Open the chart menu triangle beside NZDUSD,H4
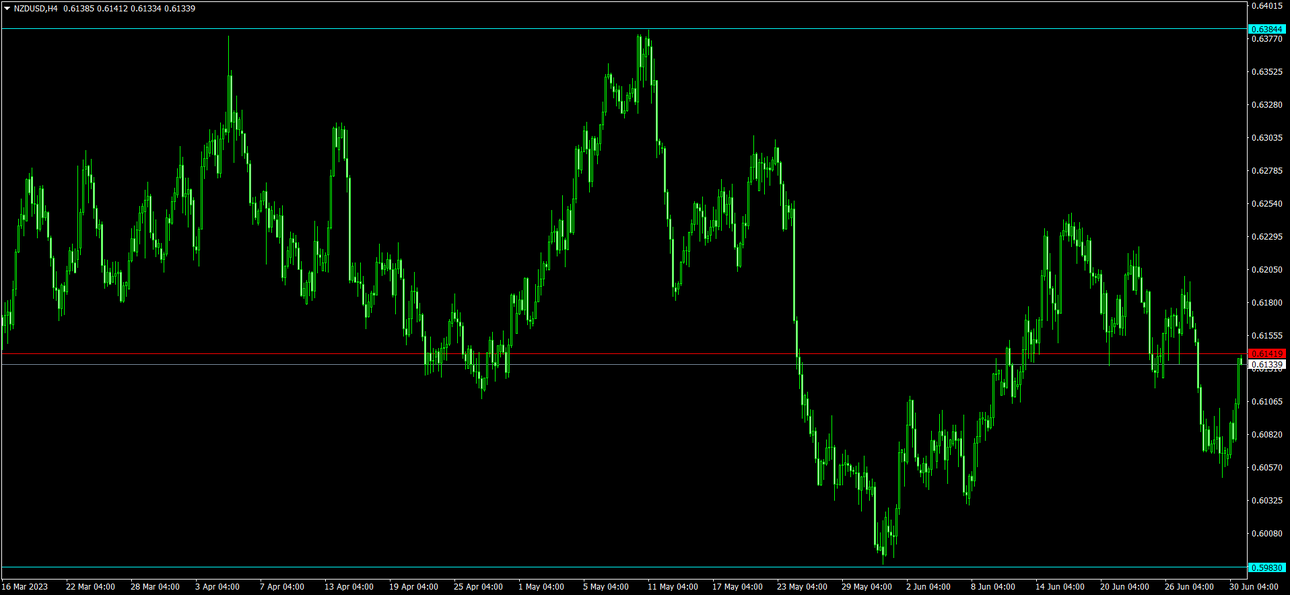The width and height of the screenshot is (1290, 595). [7, 8]
